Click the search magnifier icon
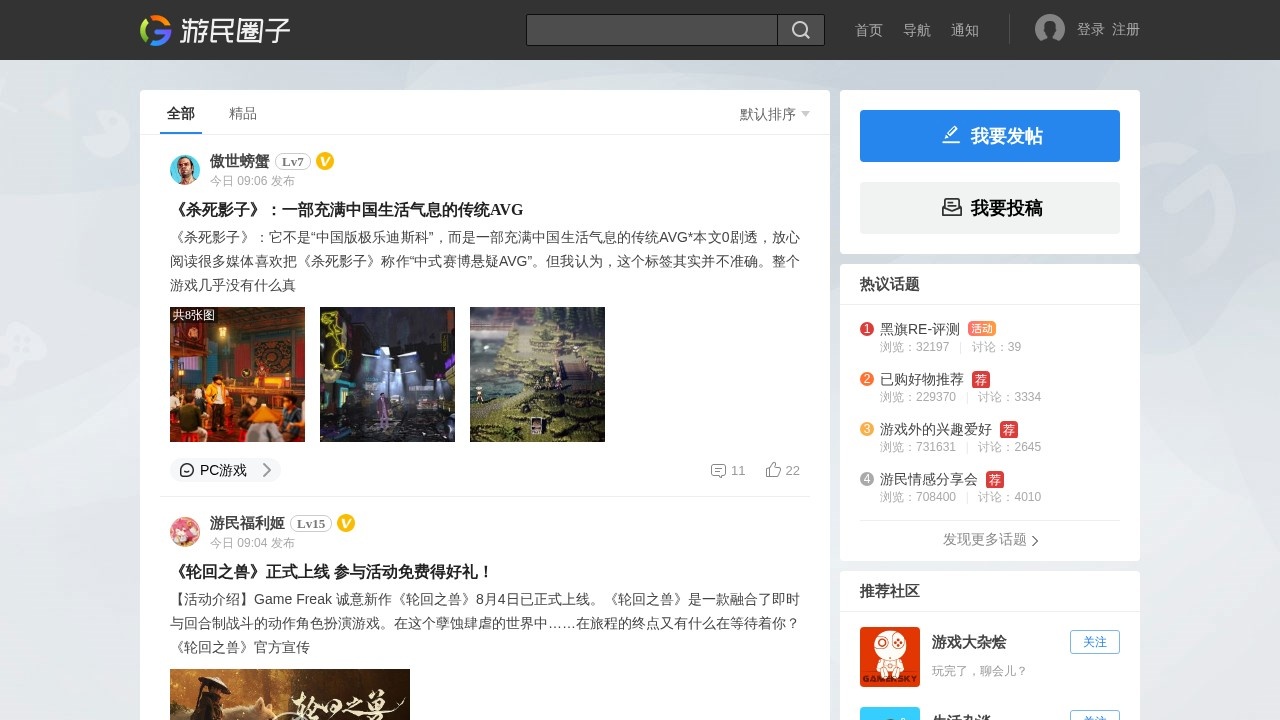This screenshot has width=1280, height=720. (x=801, y=30)
